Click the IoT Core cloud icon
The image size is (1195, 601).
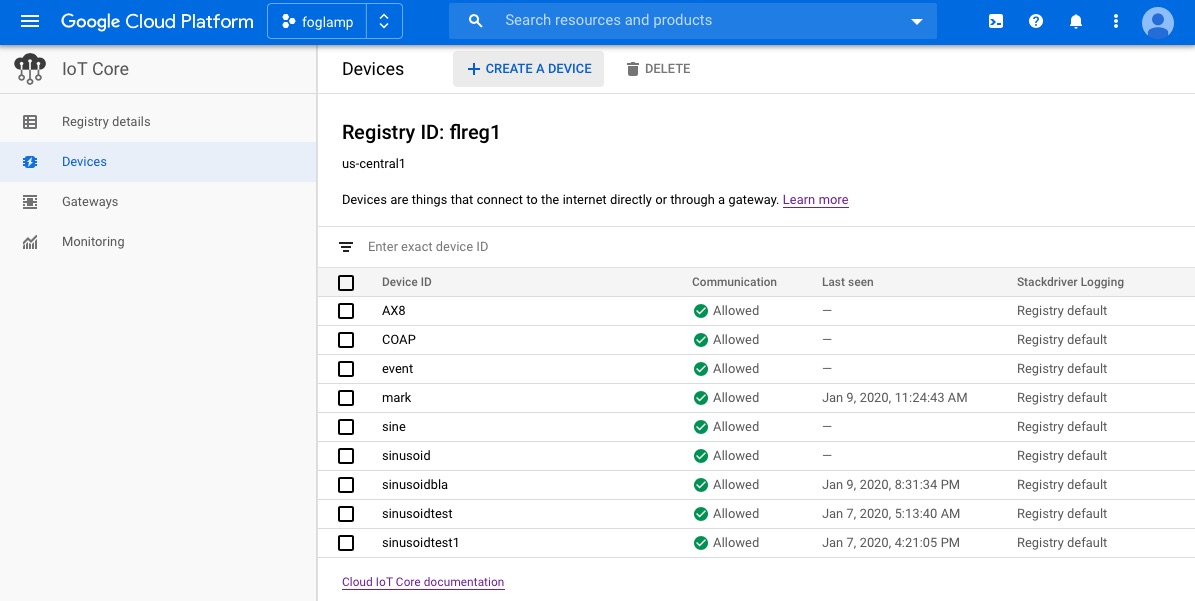[x=30, y=69]
